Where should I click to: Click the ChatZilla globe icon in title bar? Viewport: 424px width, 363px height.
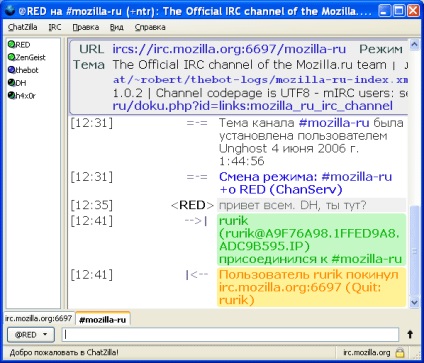pyautogui.click(x=10, y=11)
